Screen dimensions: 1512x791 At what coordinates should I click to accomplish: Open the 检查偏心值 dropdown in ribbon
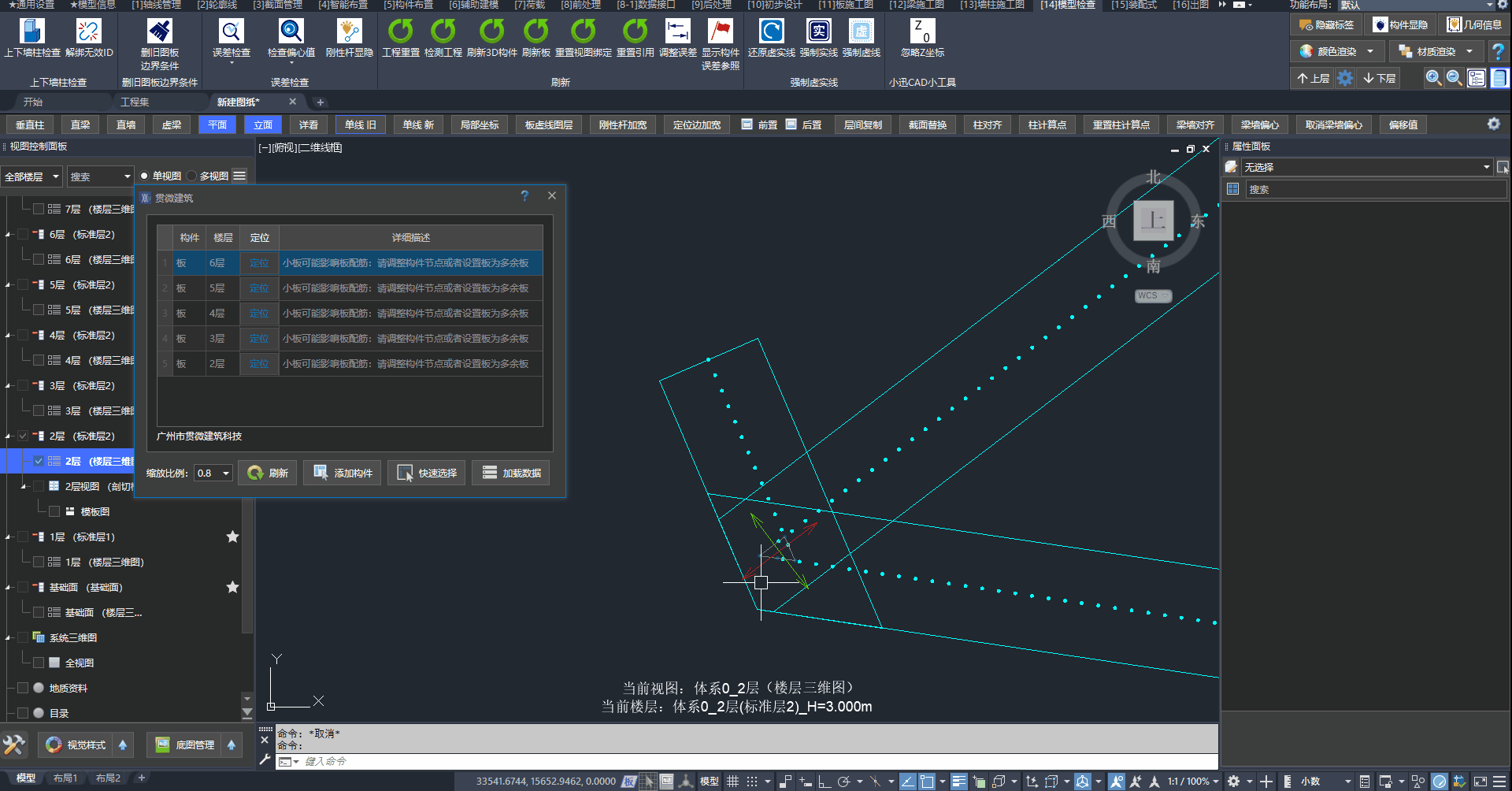291,62
